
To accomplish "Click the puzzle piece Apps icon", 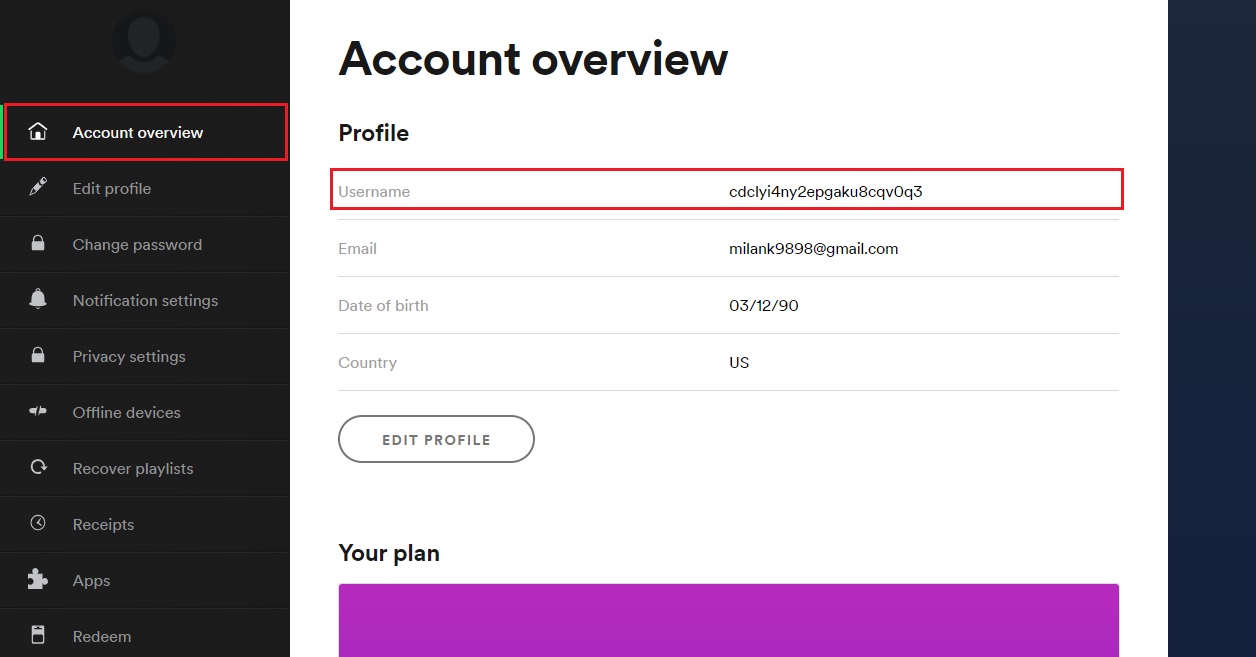I will tap(38, 580).
